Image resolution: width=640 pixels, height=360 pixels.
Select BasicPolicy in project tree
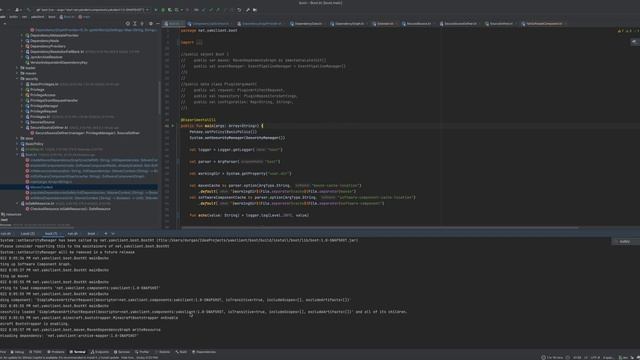[x=34, y=144]
